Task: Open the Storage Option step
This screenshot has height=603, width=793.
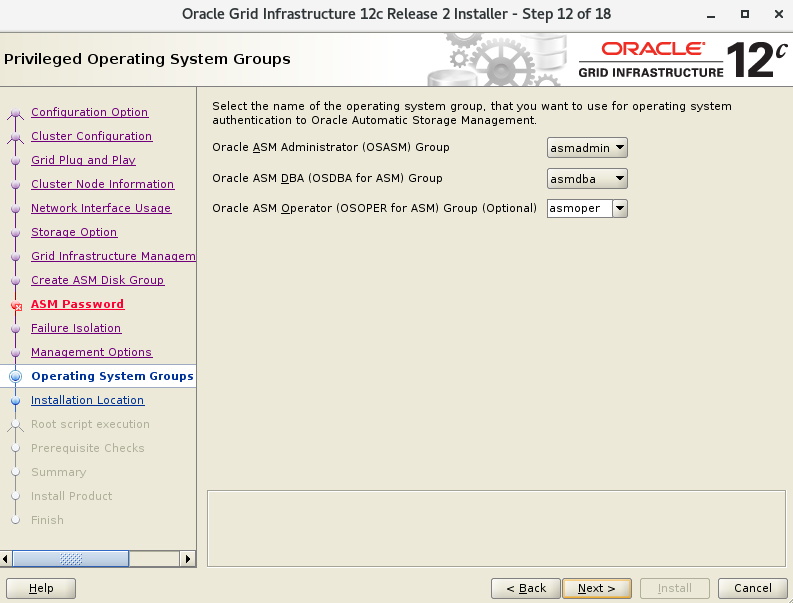Action: tap(74, 232)
